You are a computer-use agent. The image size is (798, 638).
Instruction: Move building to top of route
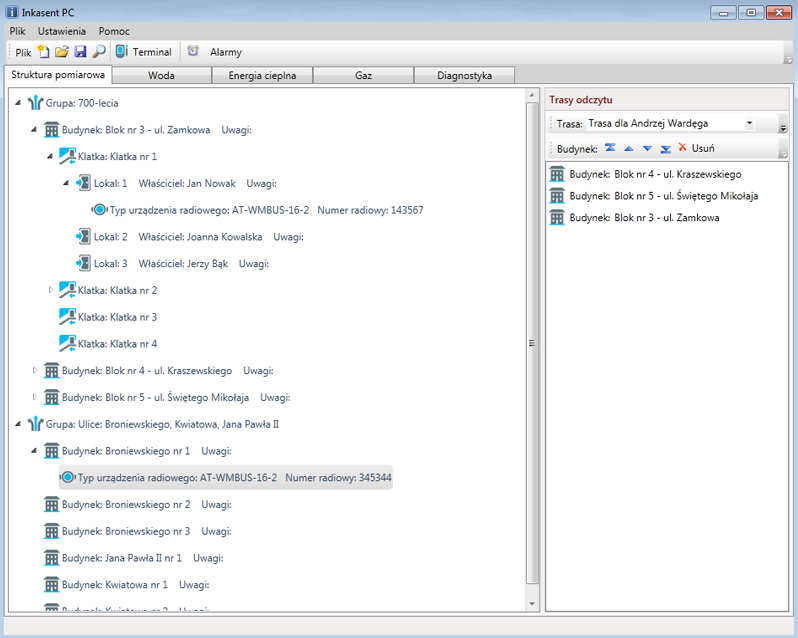click(x=610, y=148)
